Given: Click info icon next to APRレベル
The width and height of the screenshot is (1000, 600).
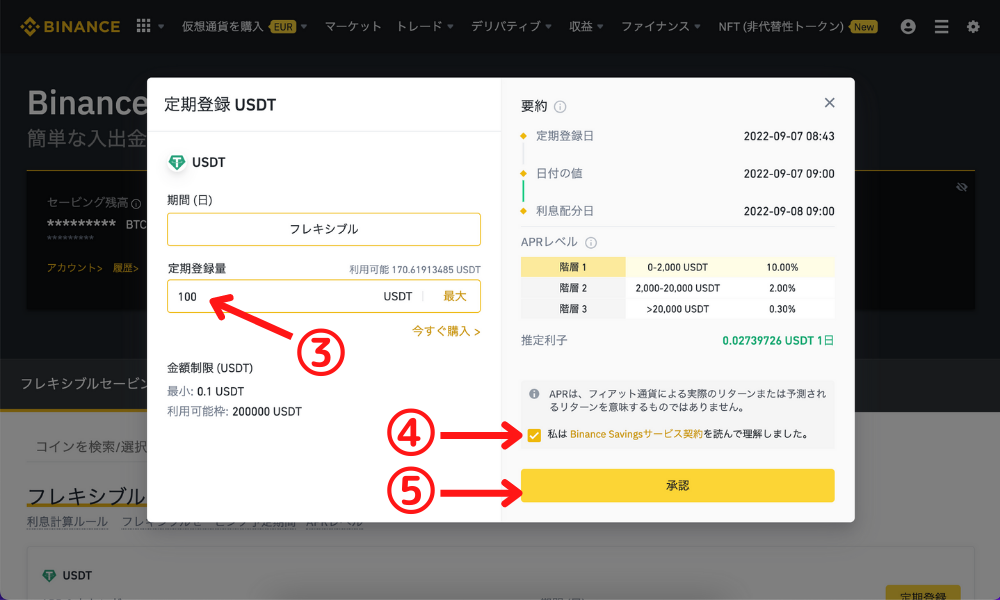Looking at the screenshot, I should pyautogui.click(x=591, y=242).
